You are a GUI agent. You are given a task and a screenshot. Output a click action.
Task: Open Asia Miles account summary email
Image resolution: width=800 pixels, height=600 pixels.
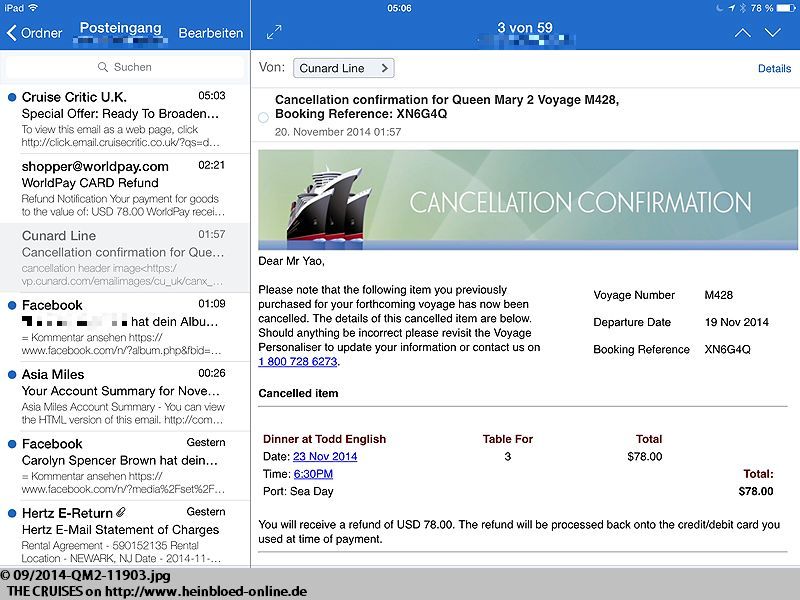coord(125,396)
